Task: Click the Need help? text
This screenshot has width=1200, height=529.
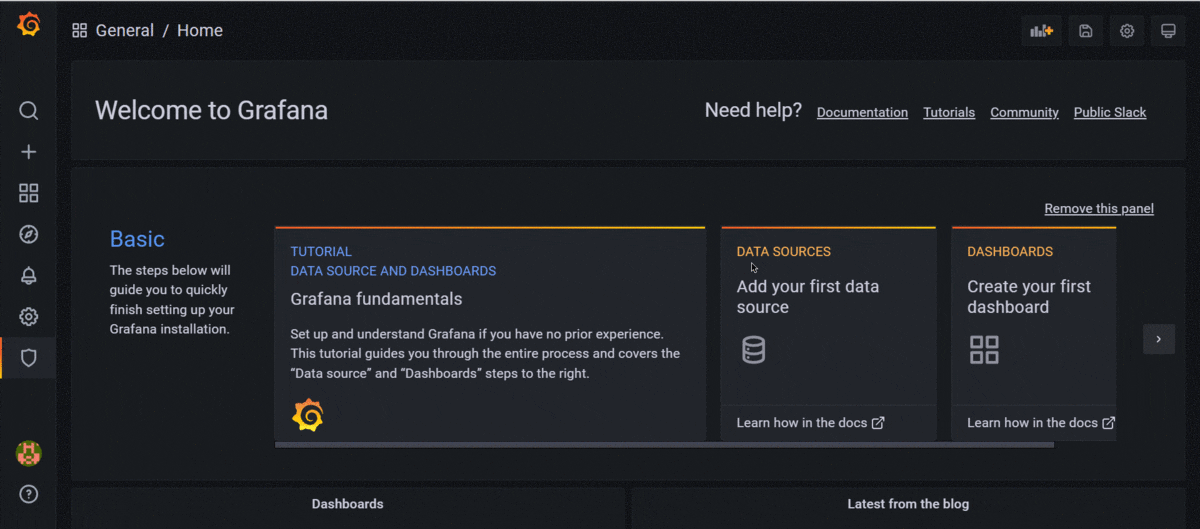Action: (753, 110)
